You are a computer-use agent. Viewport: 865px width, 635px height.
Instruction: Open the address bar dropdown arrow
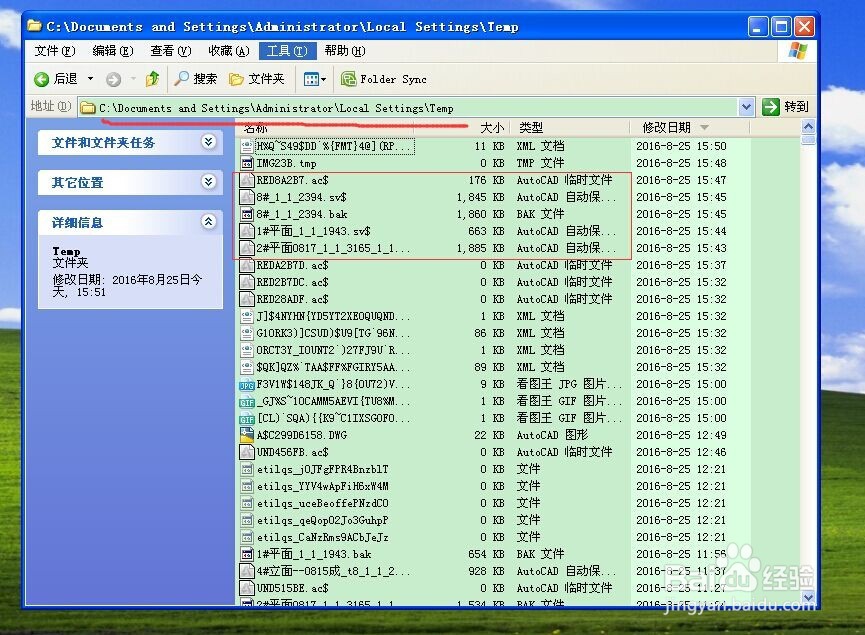click(746, 107)
